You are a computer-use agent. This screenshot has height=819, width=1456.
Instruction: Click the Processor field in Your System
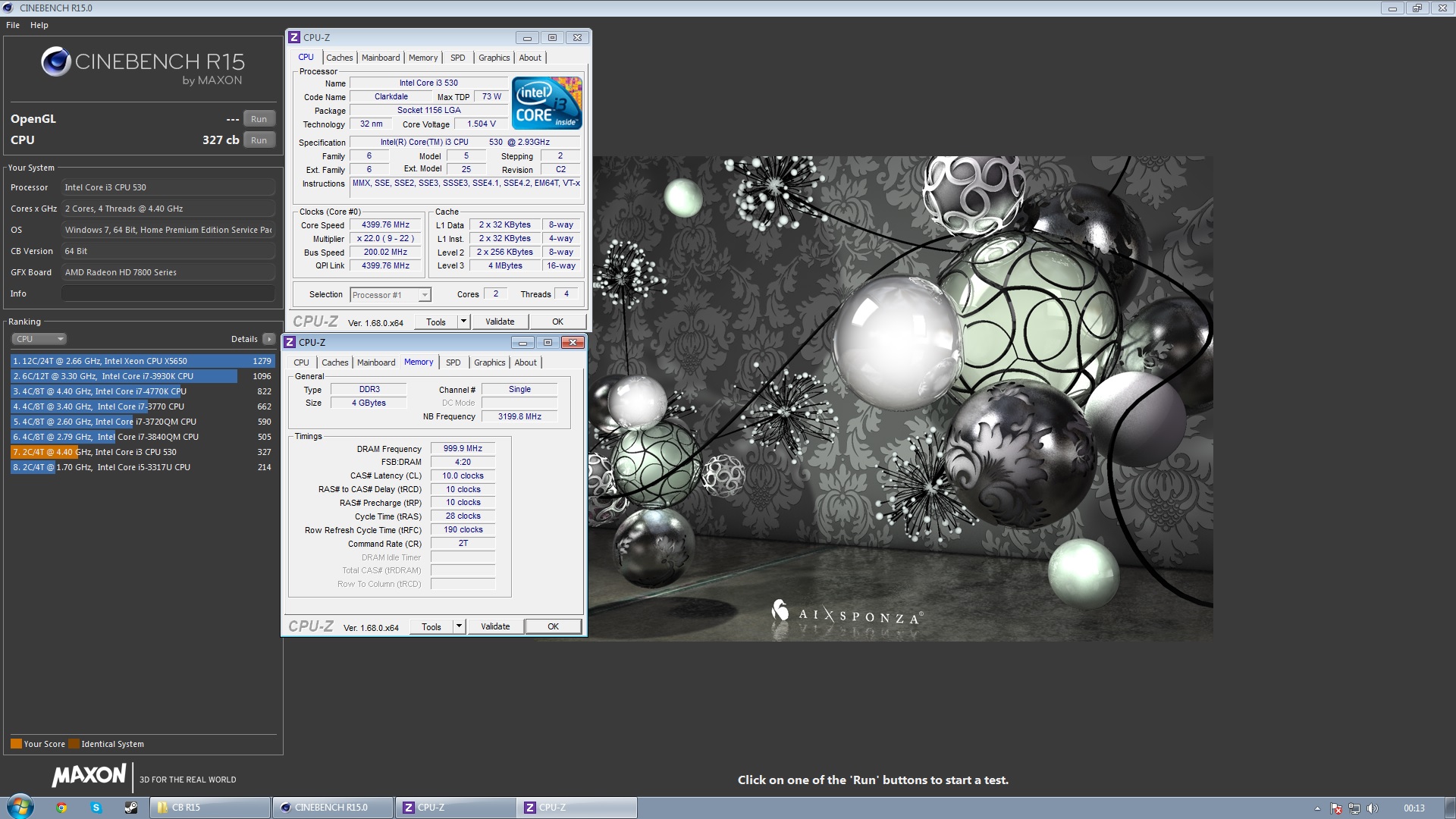click(168, 187)
